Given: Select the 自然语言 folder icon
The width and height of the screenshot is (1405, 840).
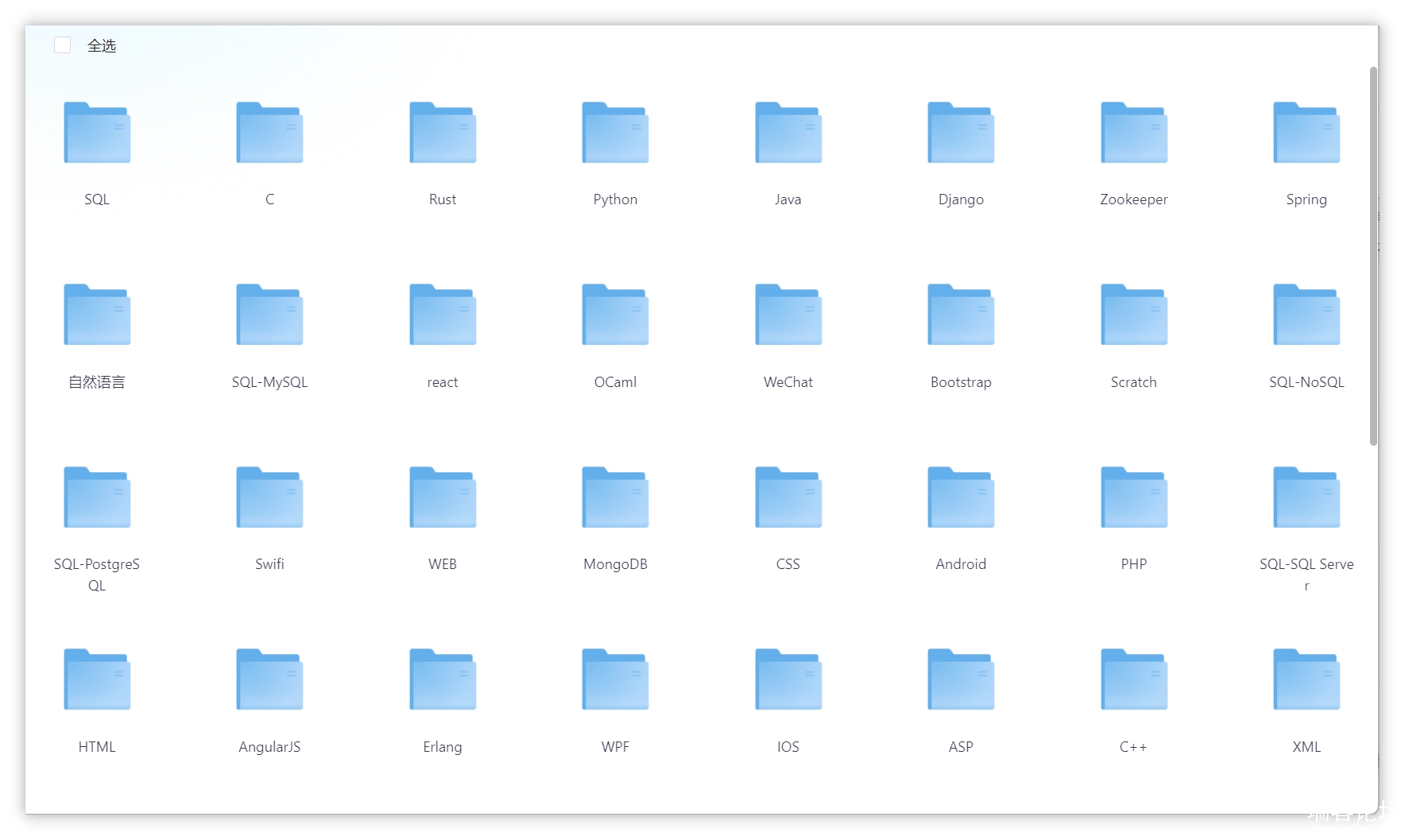Looking at the screenshot, I should coord(97,315).
